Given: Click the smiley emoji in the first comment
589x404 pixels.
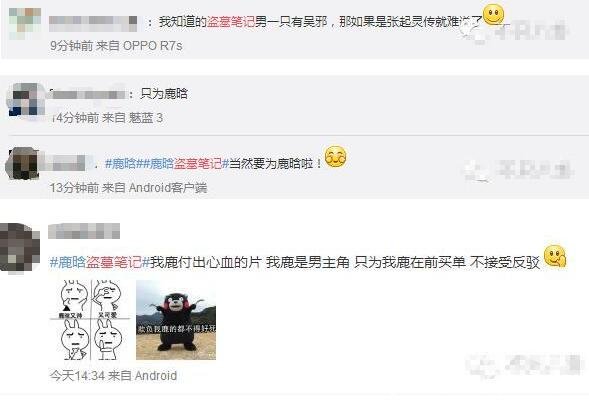Looking at the screenshot, I should (494, 15).
